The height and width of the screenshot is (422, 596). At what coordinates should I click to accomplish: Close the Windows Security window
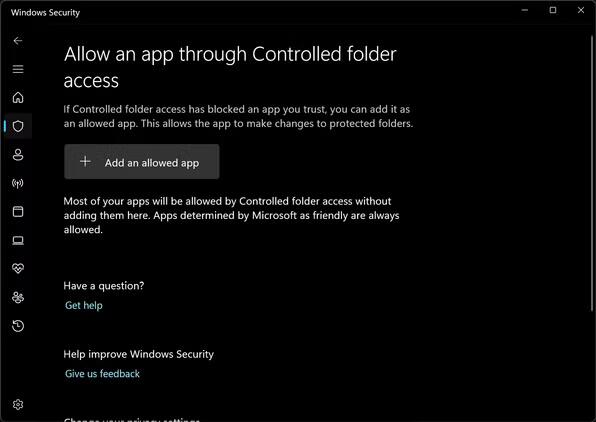click(581, 10)
